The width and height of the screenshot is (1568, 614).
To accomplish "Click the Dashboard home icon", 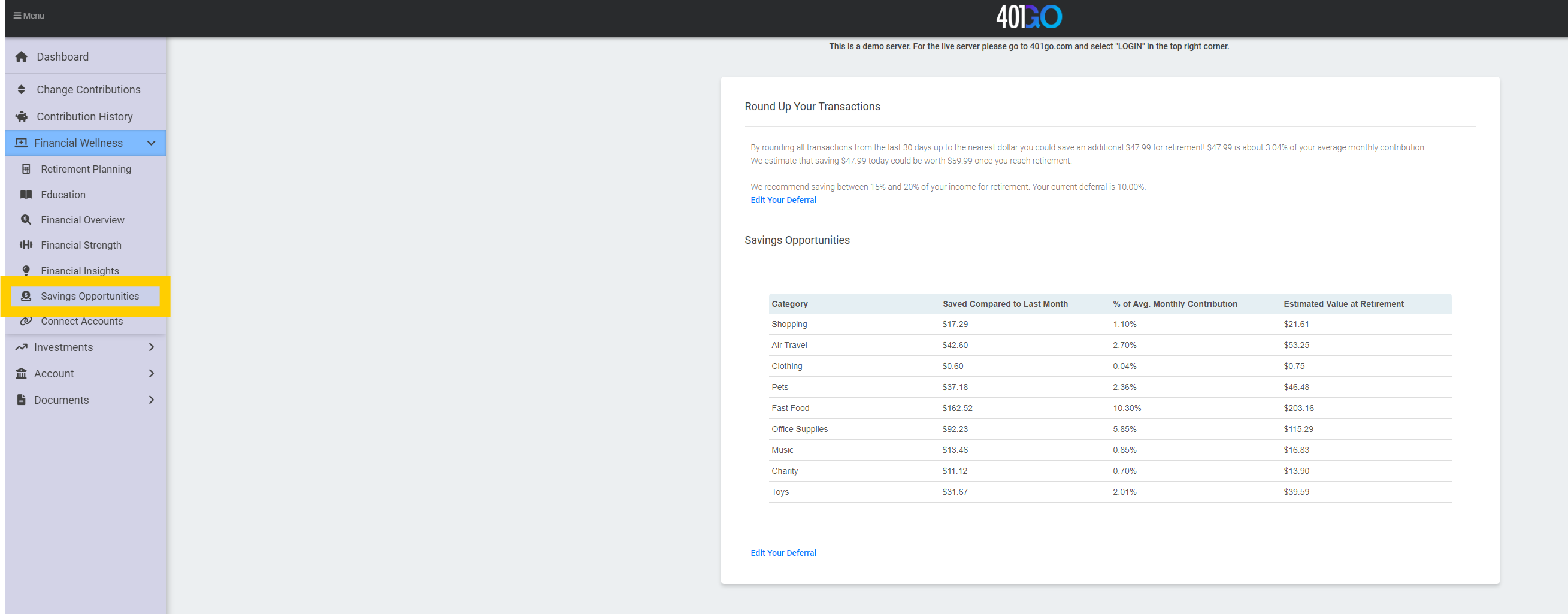I will click(x=22, y=56).
